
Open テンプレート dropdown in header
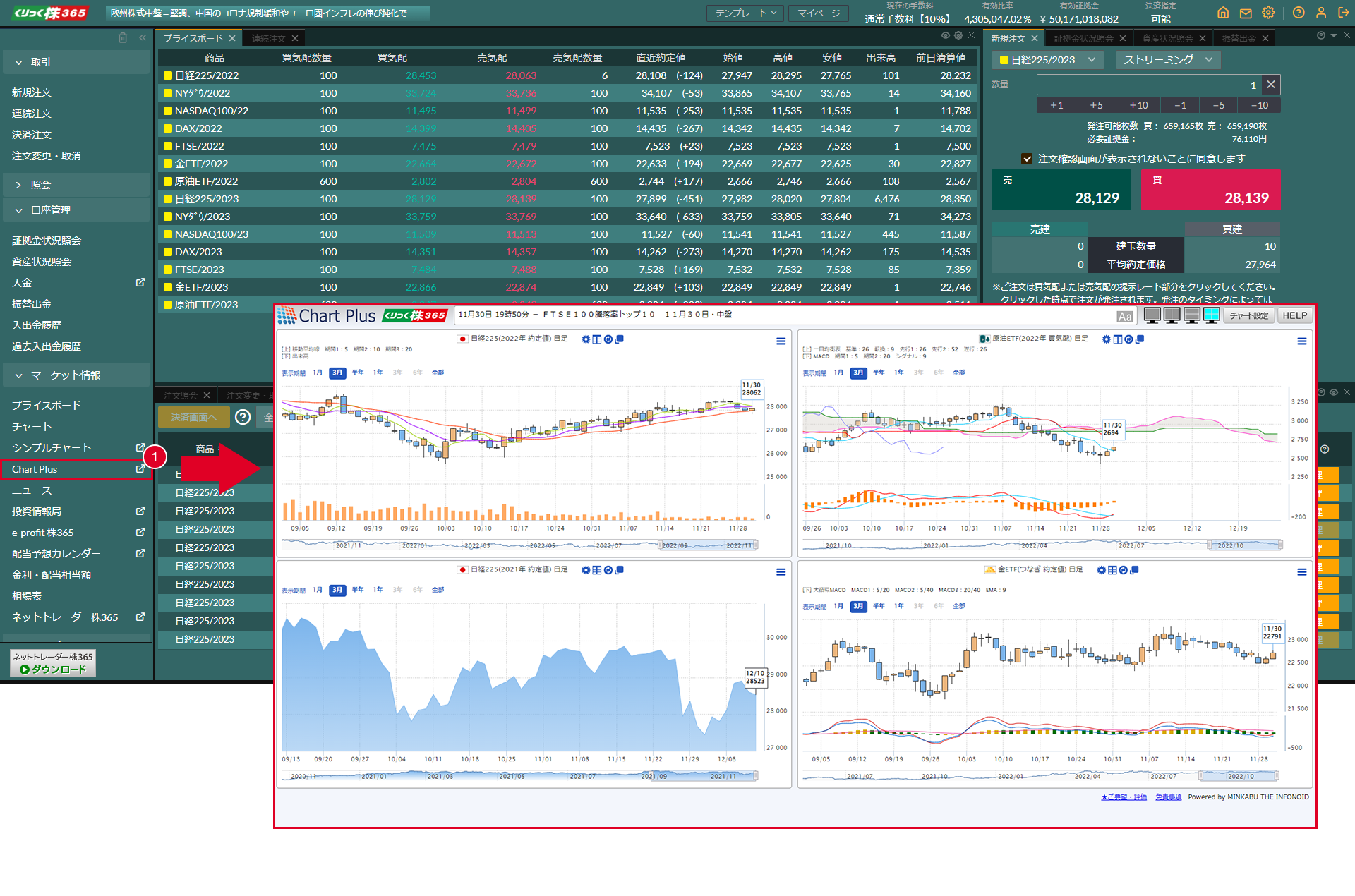click(x=745, y=13)
